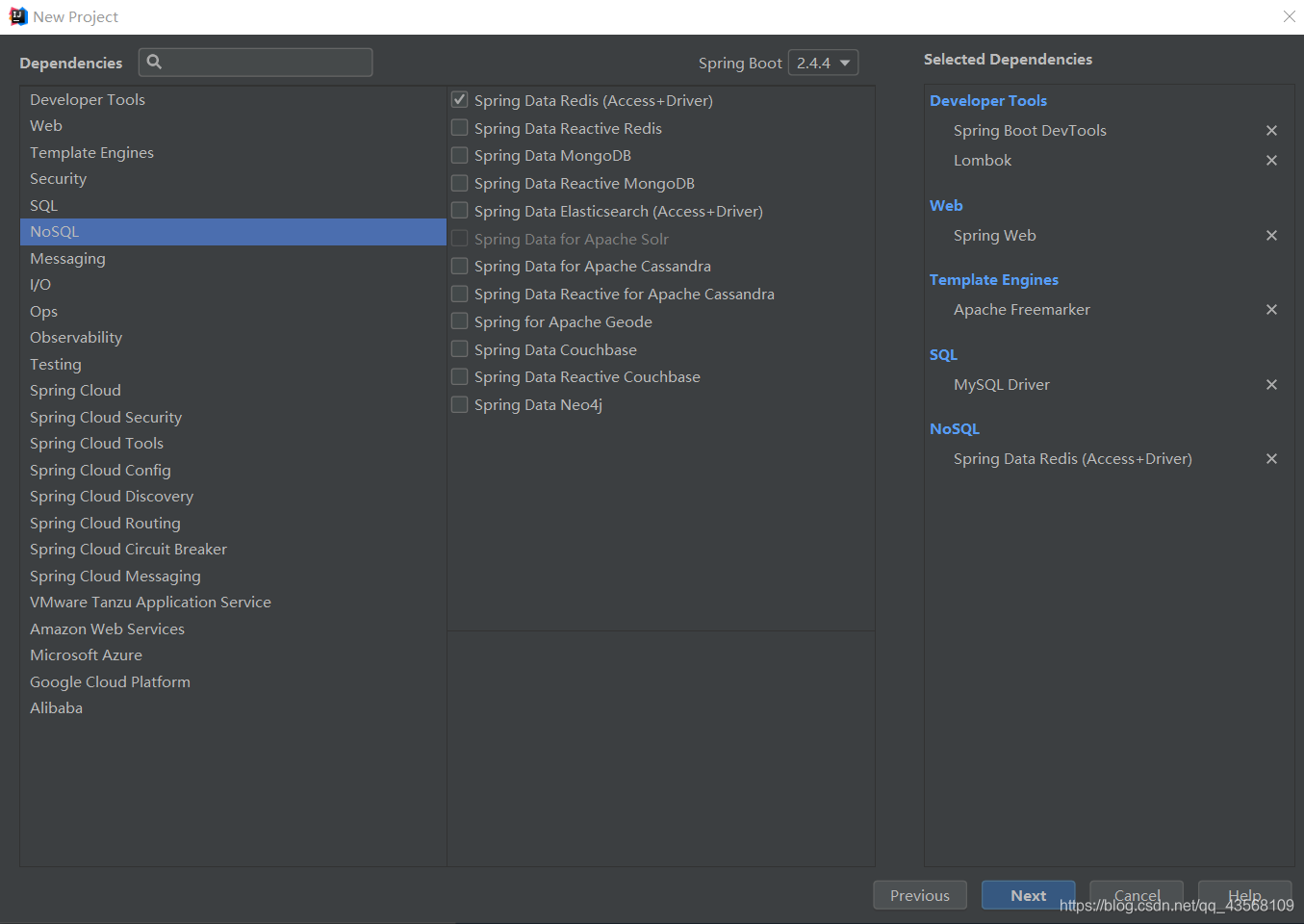This screenshot has height=924, width=1304.
Task: Open Spring Cloud Config category
Action: 233,470
